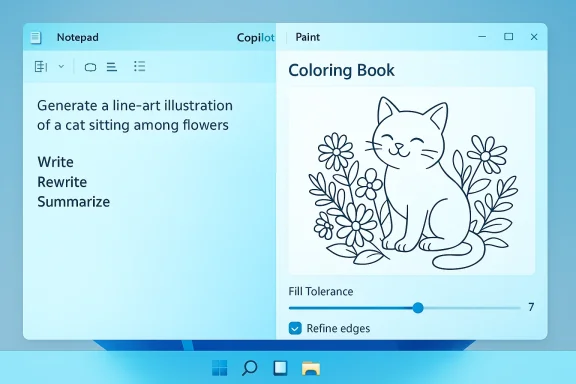Open Windows Start from taskbar
This screenshot has width=576, height=384.
click(220, 368)
